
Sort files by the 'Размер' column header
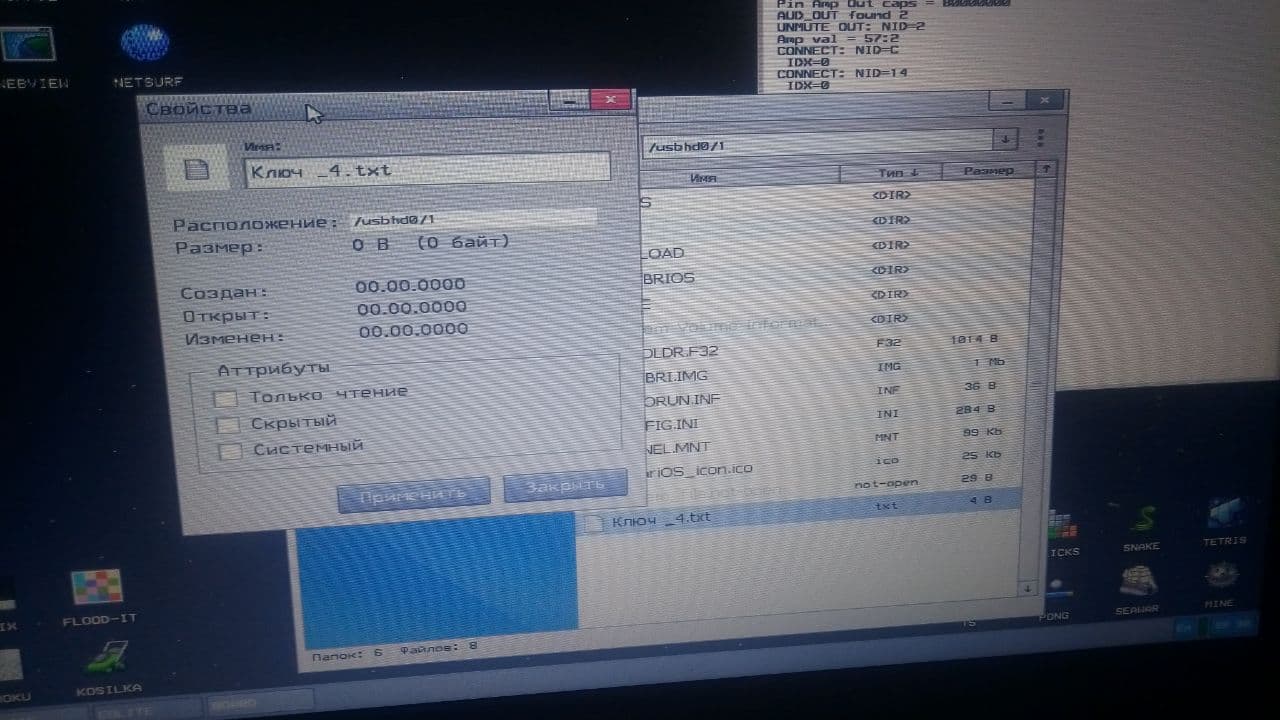point(988,171)
